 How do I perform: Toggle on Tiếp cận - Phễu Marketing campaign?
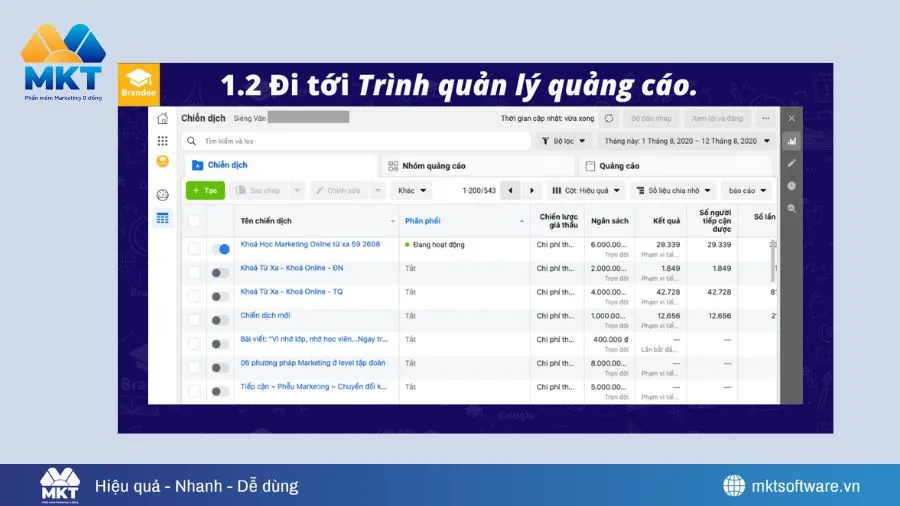point(220,391)
